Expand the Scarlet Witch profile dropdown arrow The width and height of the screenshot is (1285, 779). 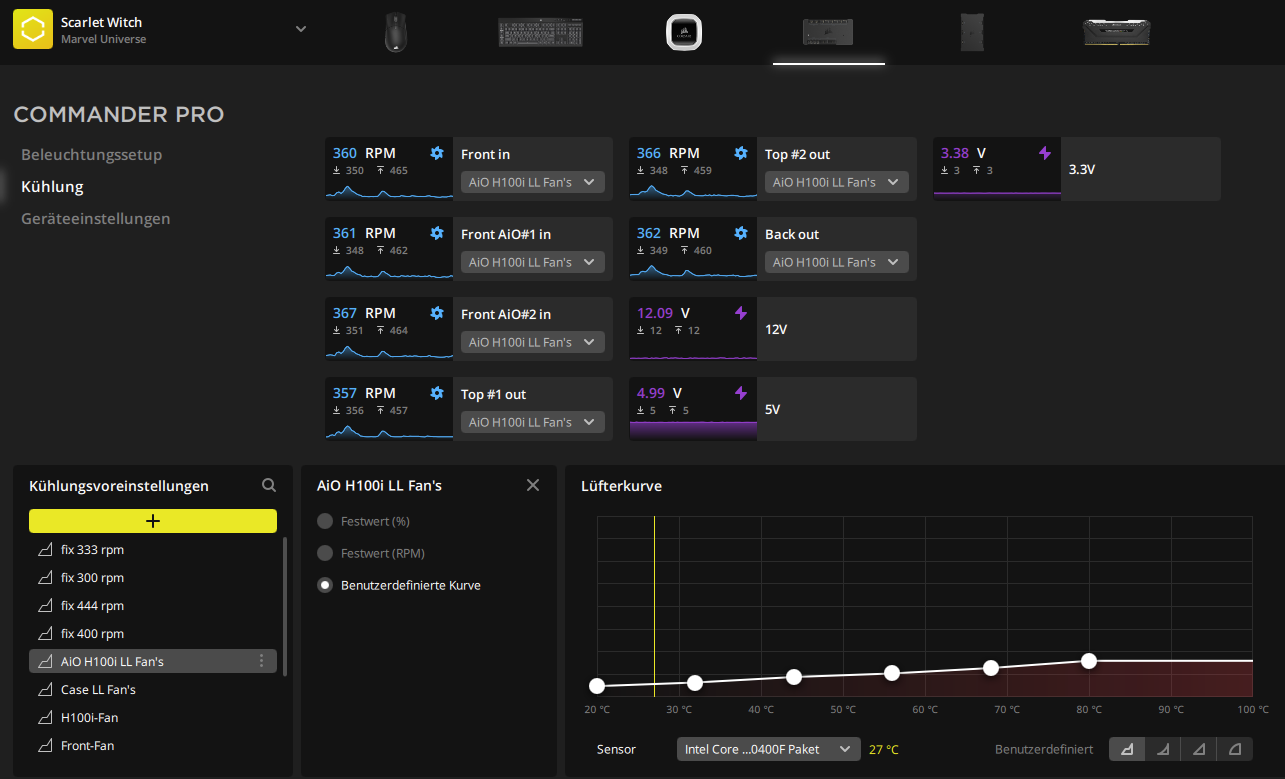301,29
